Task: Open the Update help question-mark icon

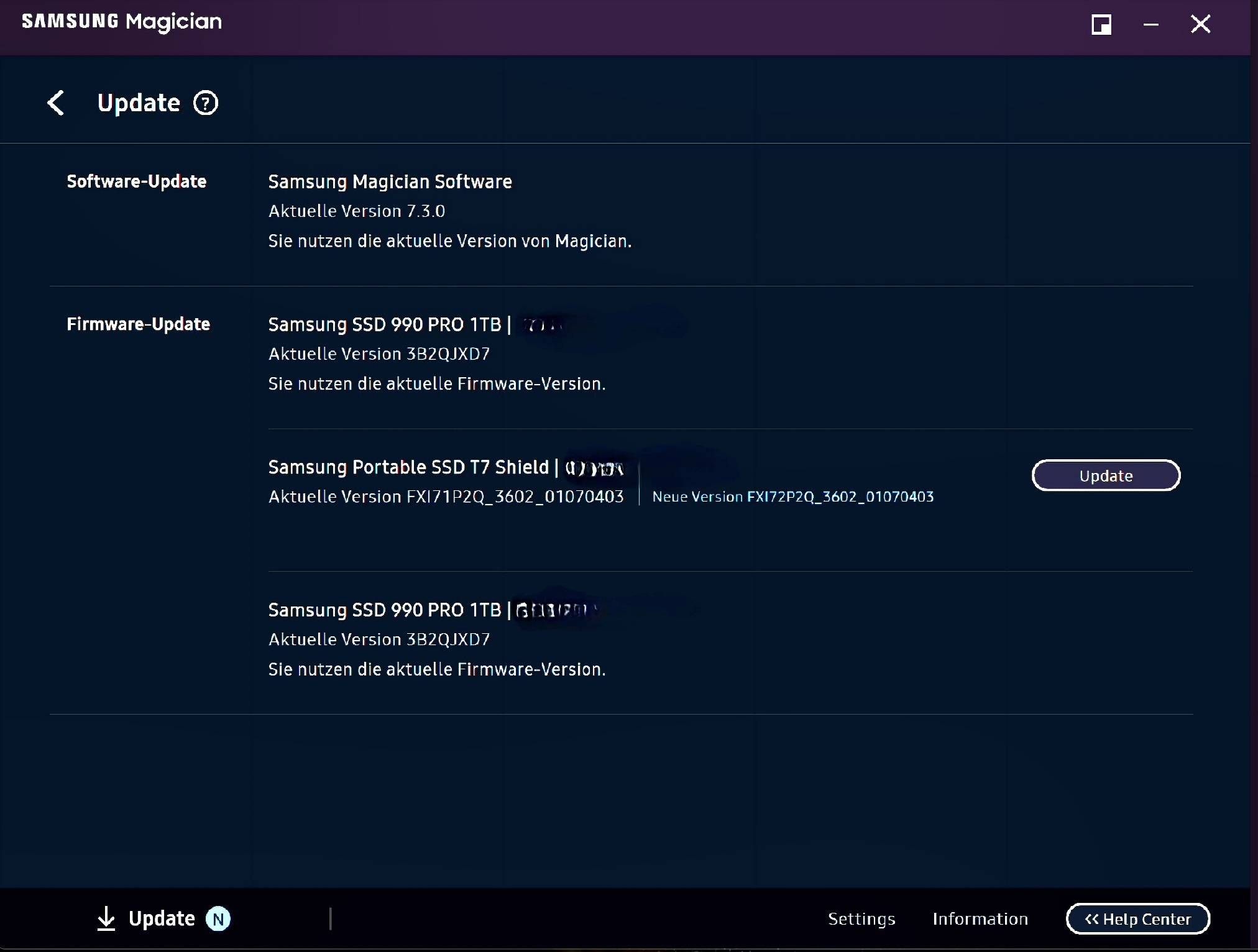Action: point(206,103)
